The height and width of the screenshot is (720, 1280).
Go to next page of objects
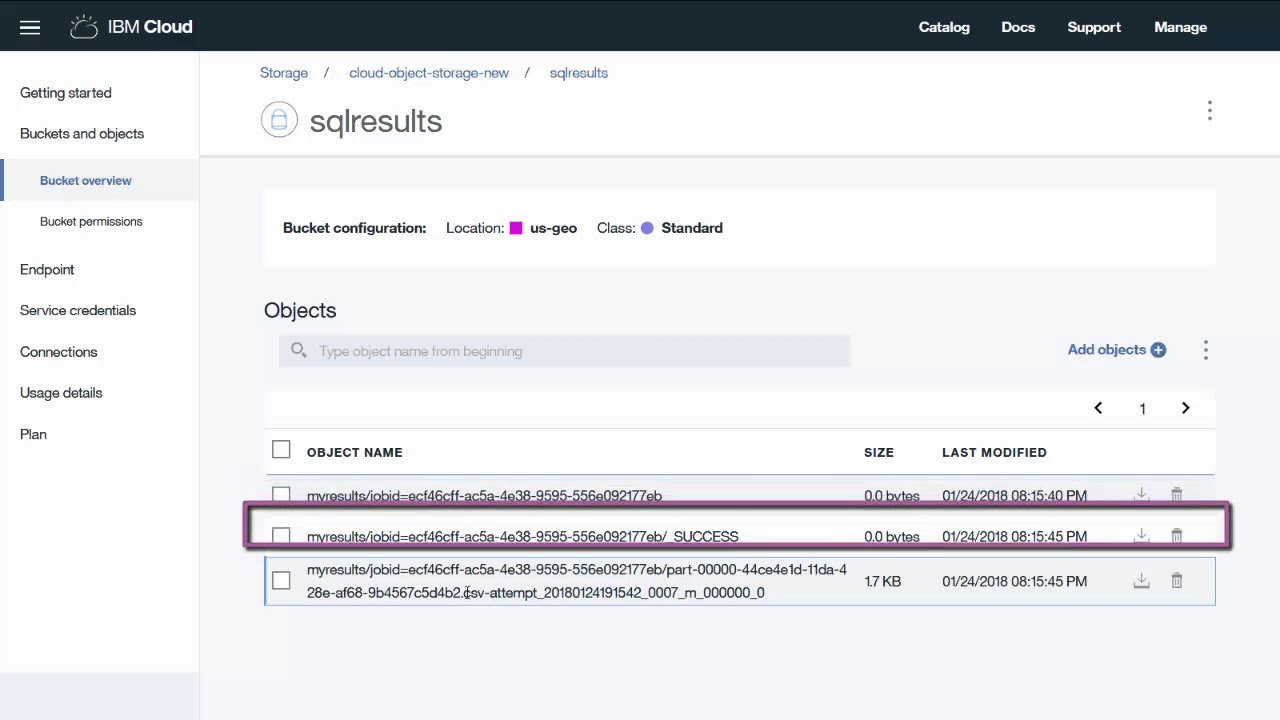pyautogui.click(x=1185, y=408)
